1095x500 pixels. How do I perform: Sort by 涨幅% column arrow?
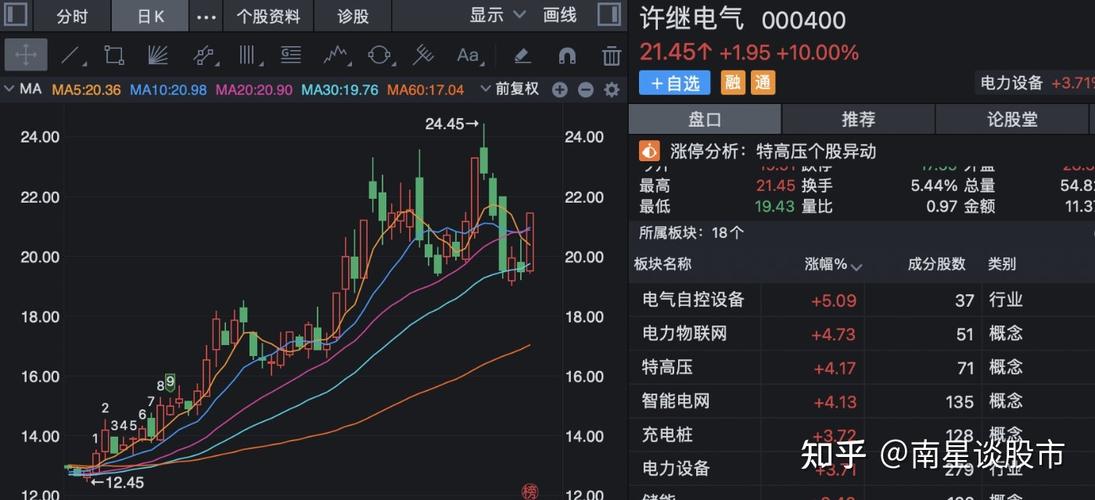pos(856,267)
